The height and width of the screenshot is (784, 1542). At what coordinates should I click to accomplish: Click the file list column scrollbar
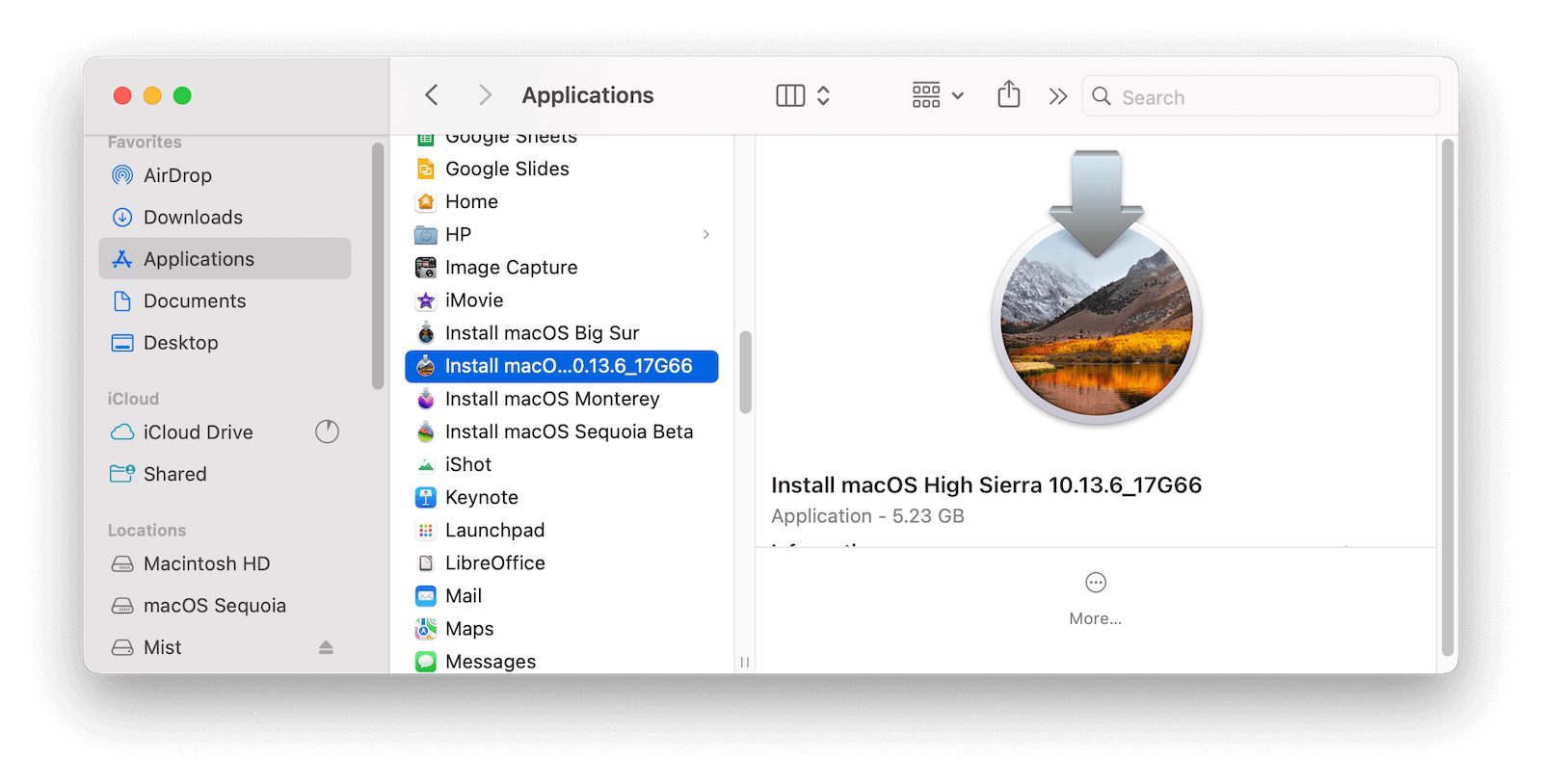[x=745, y=372]
